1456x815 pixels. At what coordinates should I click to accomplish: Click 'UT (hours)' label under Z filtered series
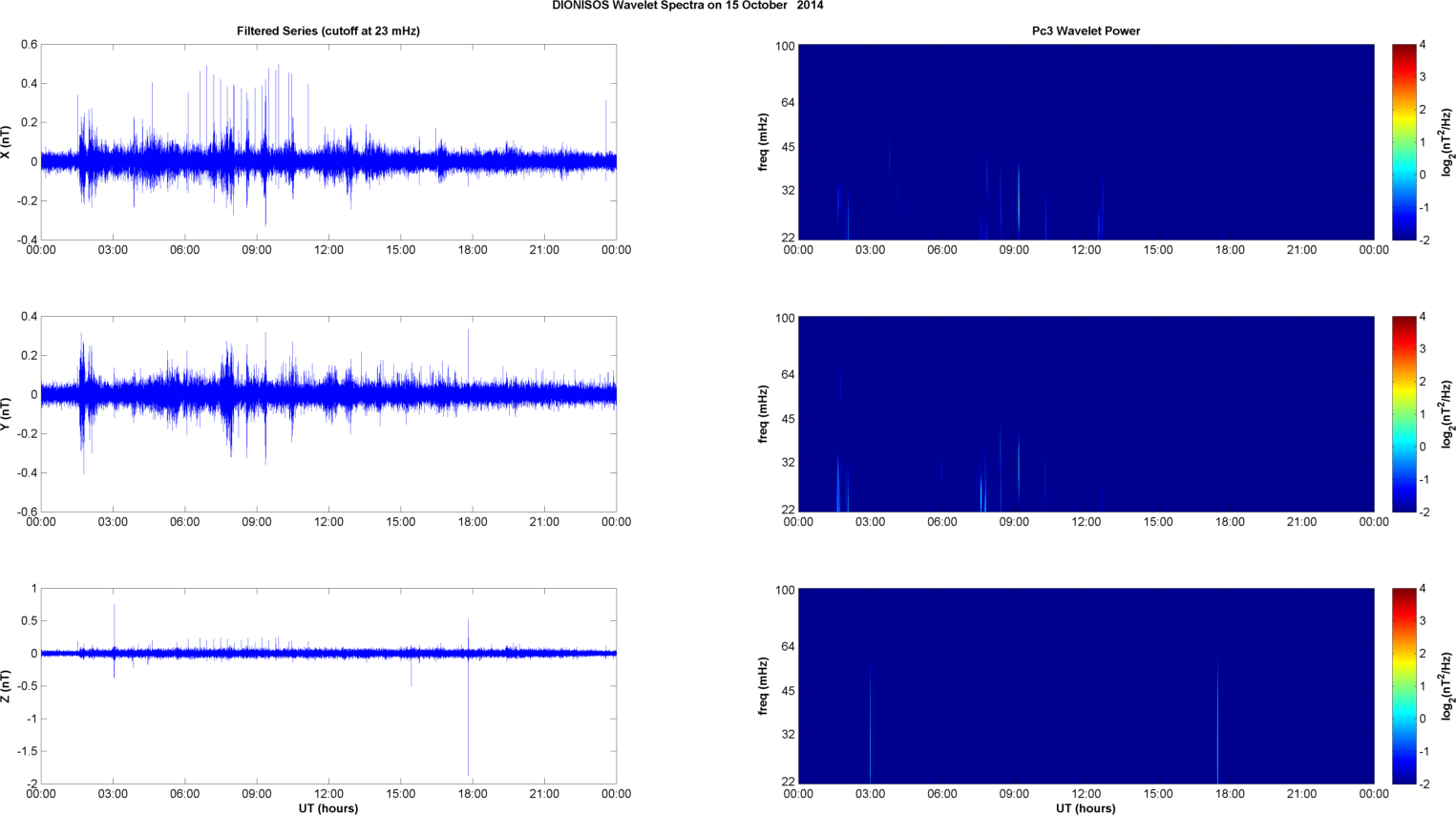point(328,808)
